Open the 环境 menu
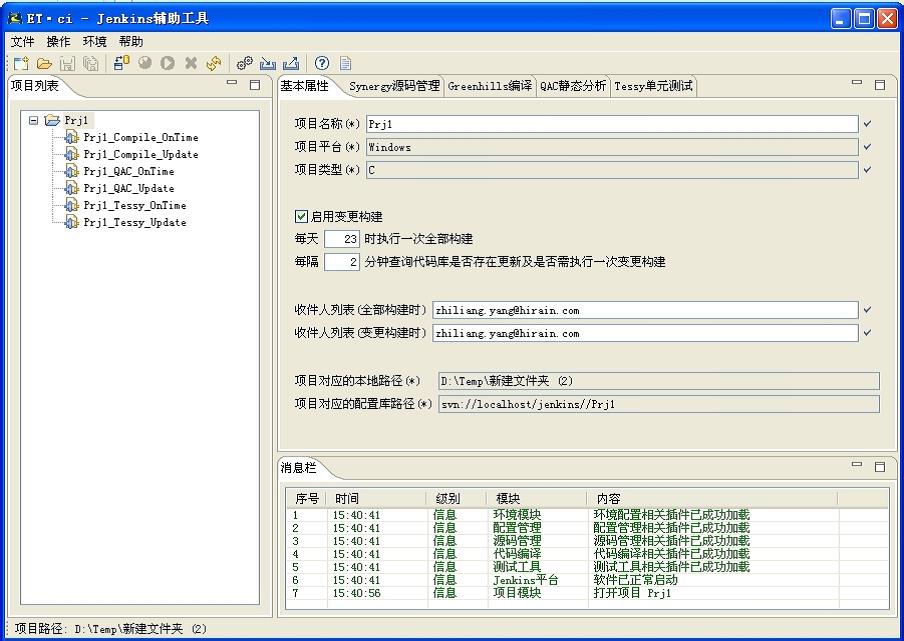This screenshot has width=904, height=641. tap(95, 42)
